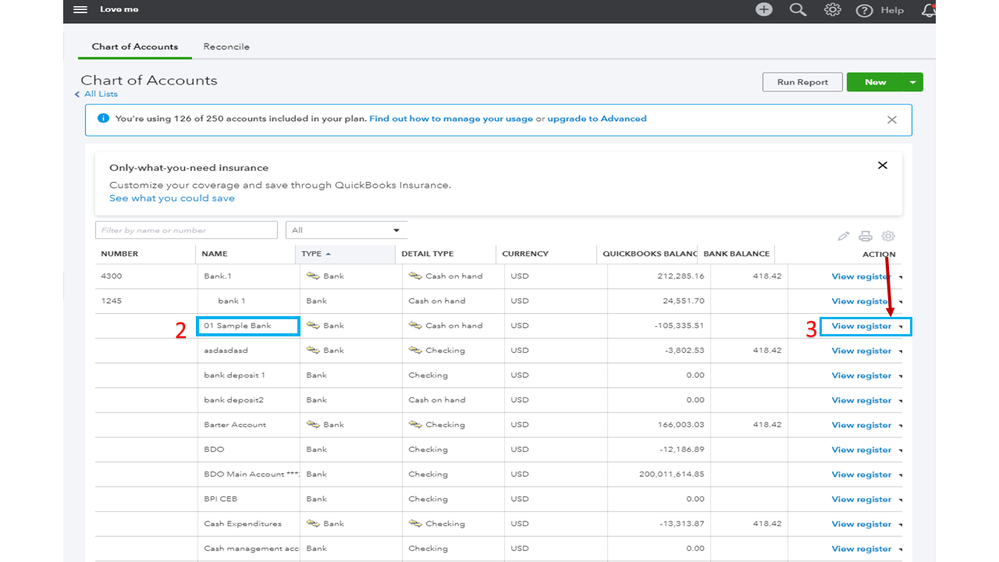Open table settings gear icon above Action
The width and height of the screenshot is (999, 562).
(x=888, y=236)
